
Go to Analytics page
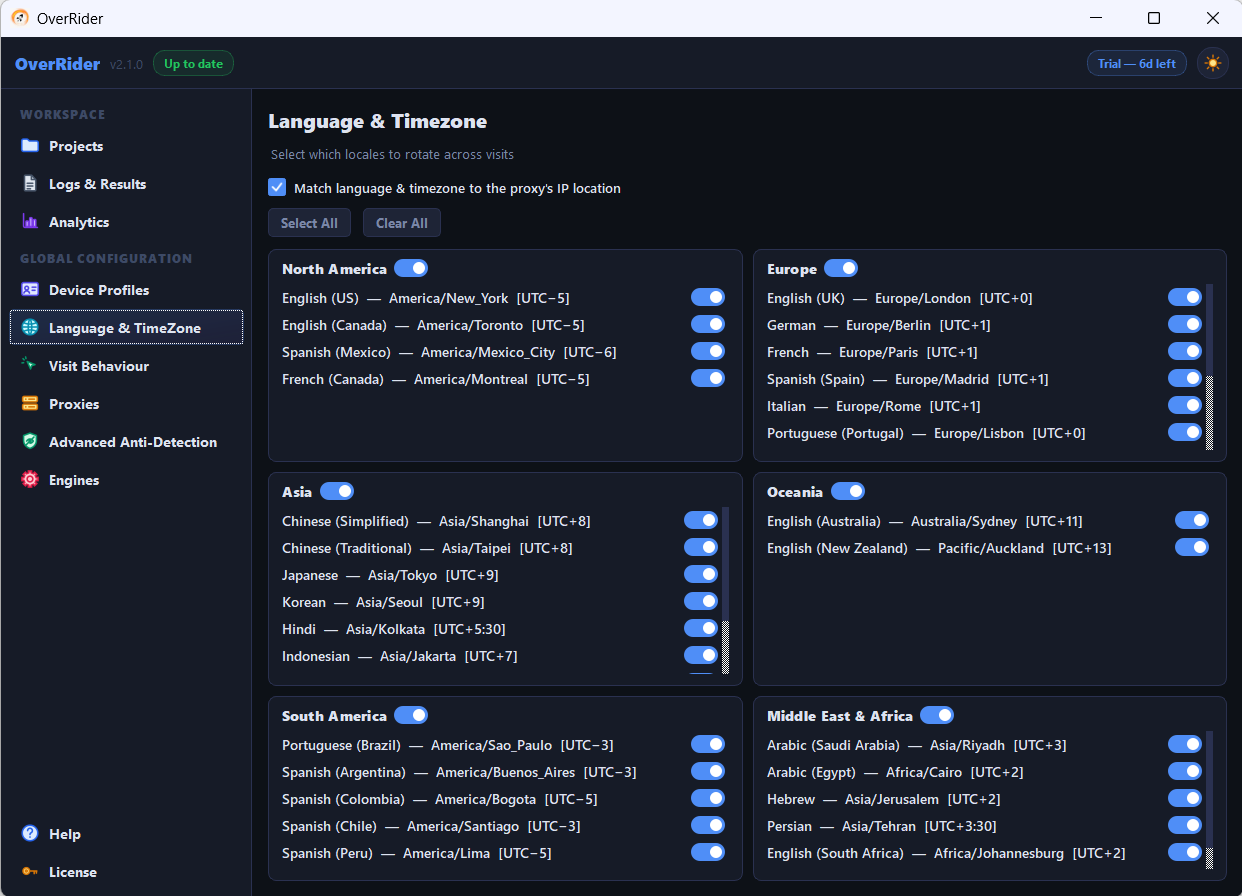126,222
